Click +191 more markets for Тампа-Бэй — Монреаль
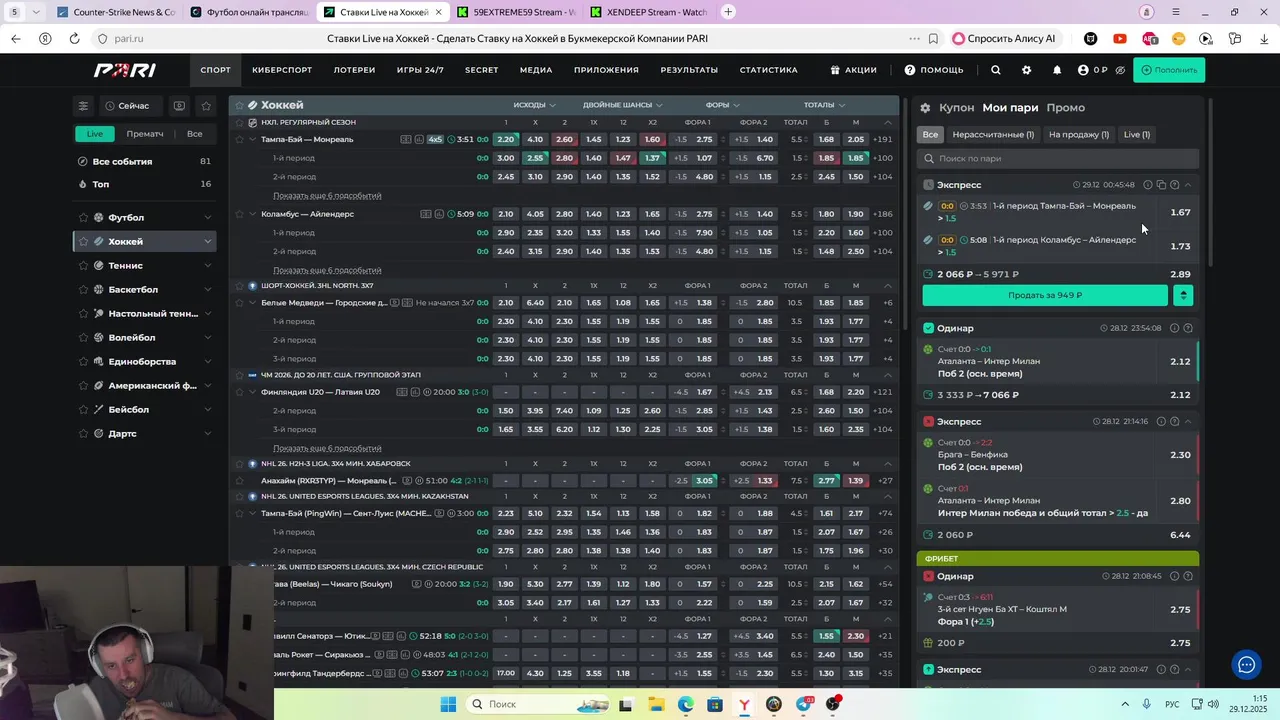Screen dimensions: 1280x720 (882, 139)
